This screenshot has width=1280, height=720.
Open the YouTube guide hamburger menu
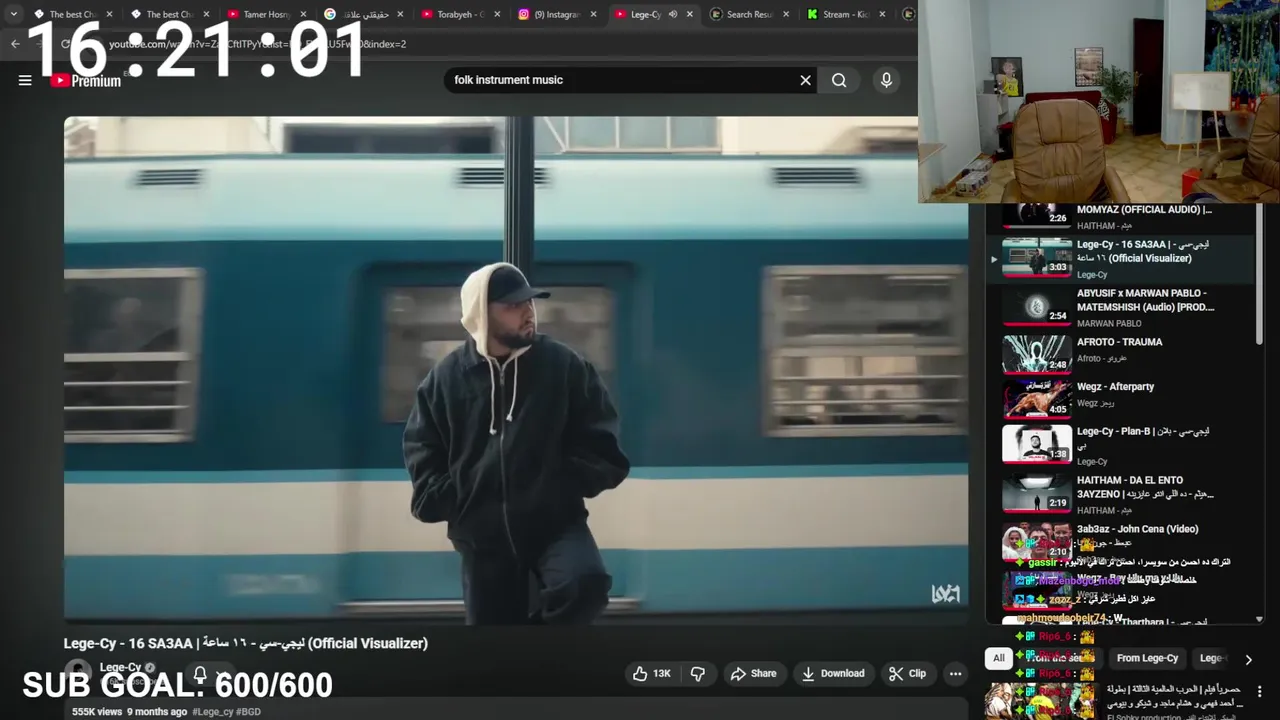click(25, 81)
